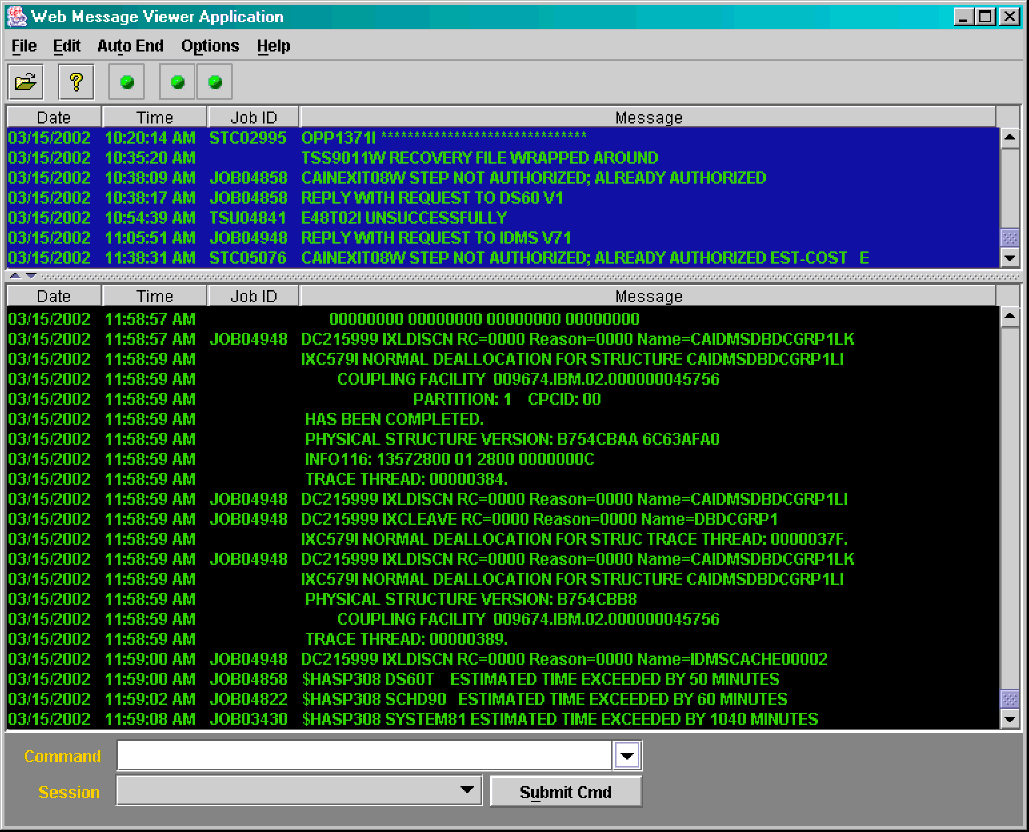Open the Auto End menu

pyautogui.click(x=130, y=46)
